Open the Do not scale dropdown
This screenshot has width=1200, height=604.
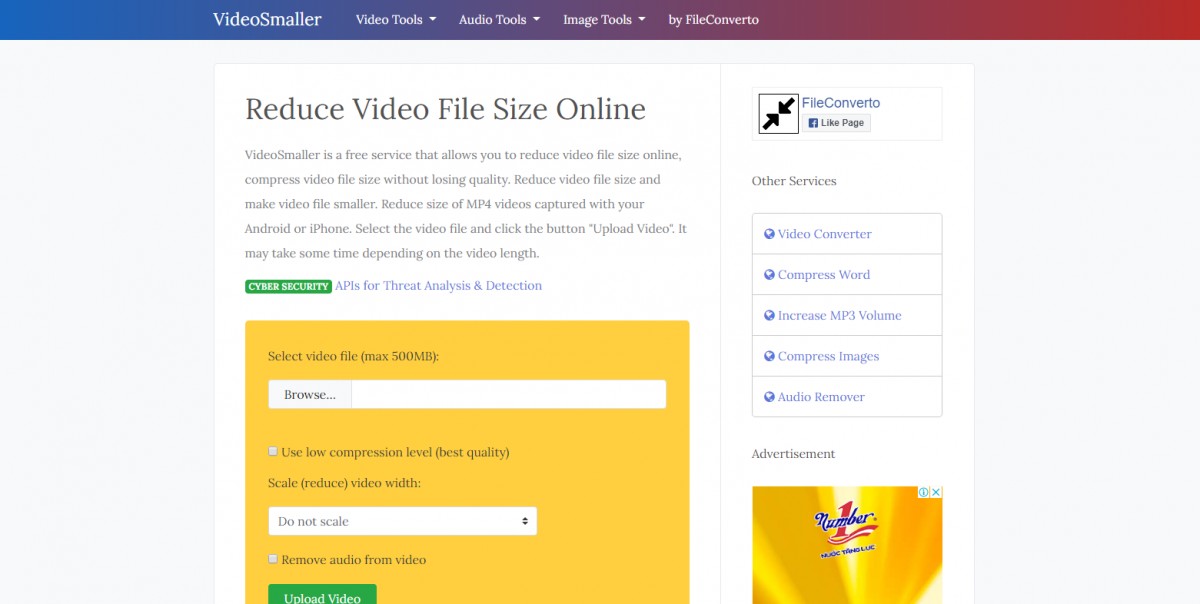coord(402,521)
